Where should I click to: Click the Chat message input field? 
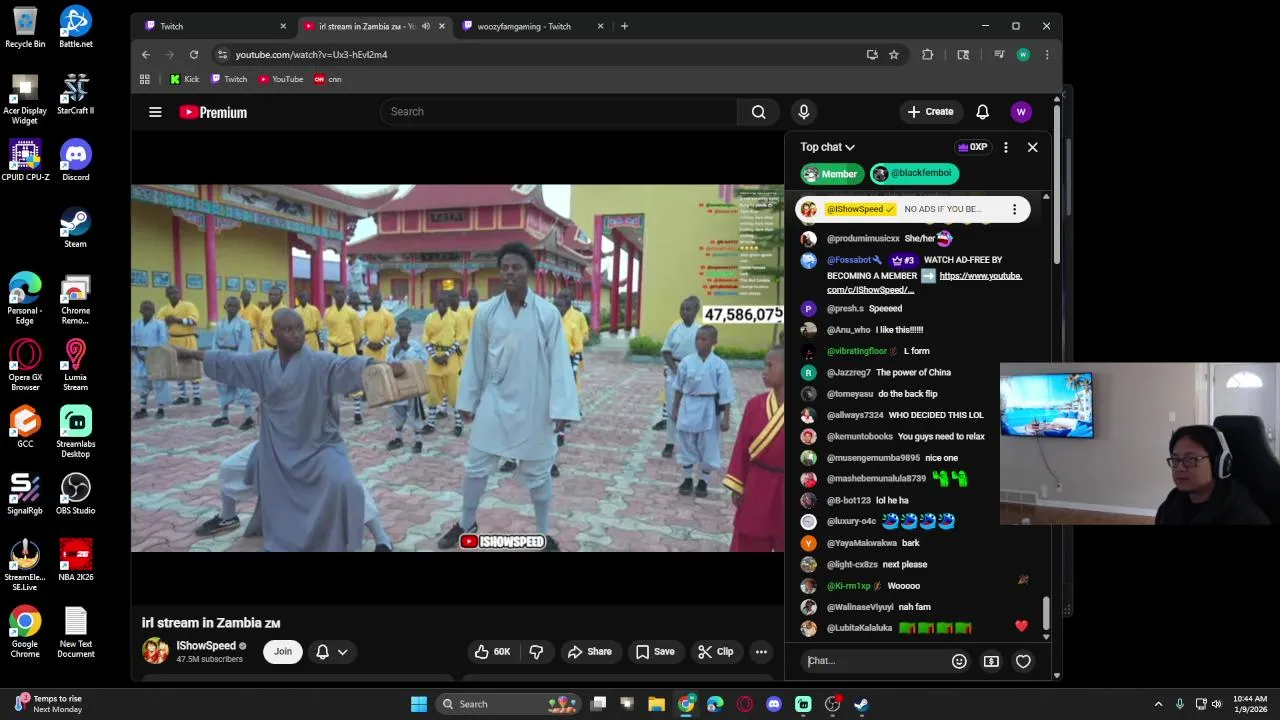[x=875, y=661]
